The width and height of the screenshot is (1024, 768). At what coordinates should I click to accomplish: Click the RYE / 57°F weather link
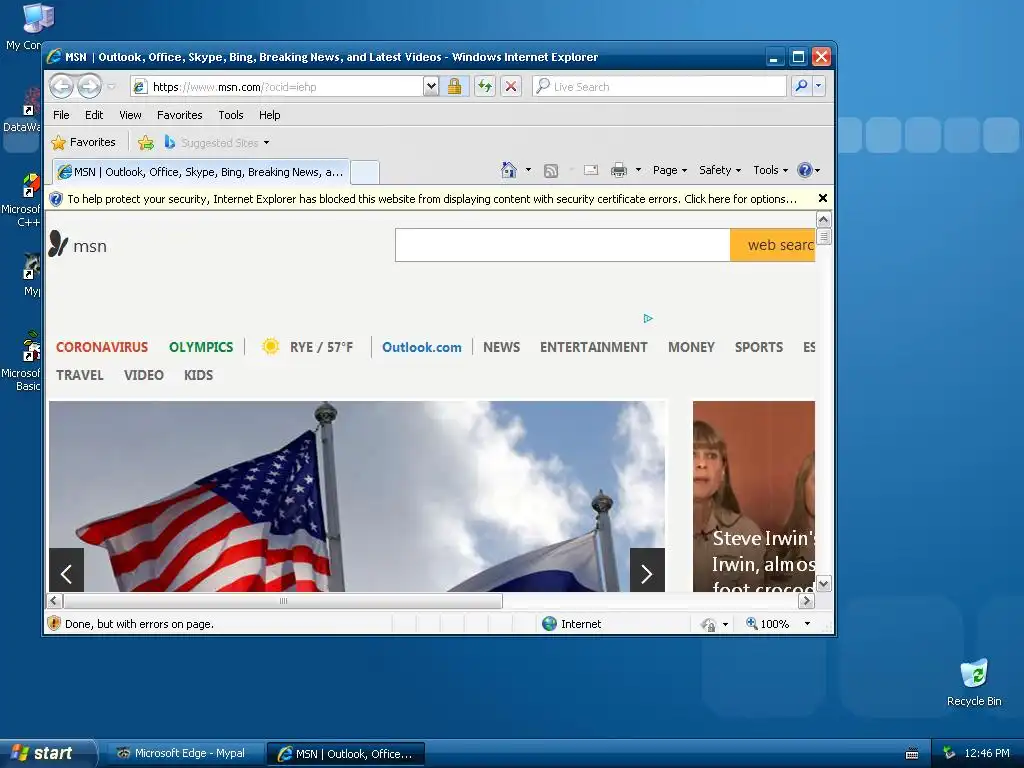(x=308, y=347)
